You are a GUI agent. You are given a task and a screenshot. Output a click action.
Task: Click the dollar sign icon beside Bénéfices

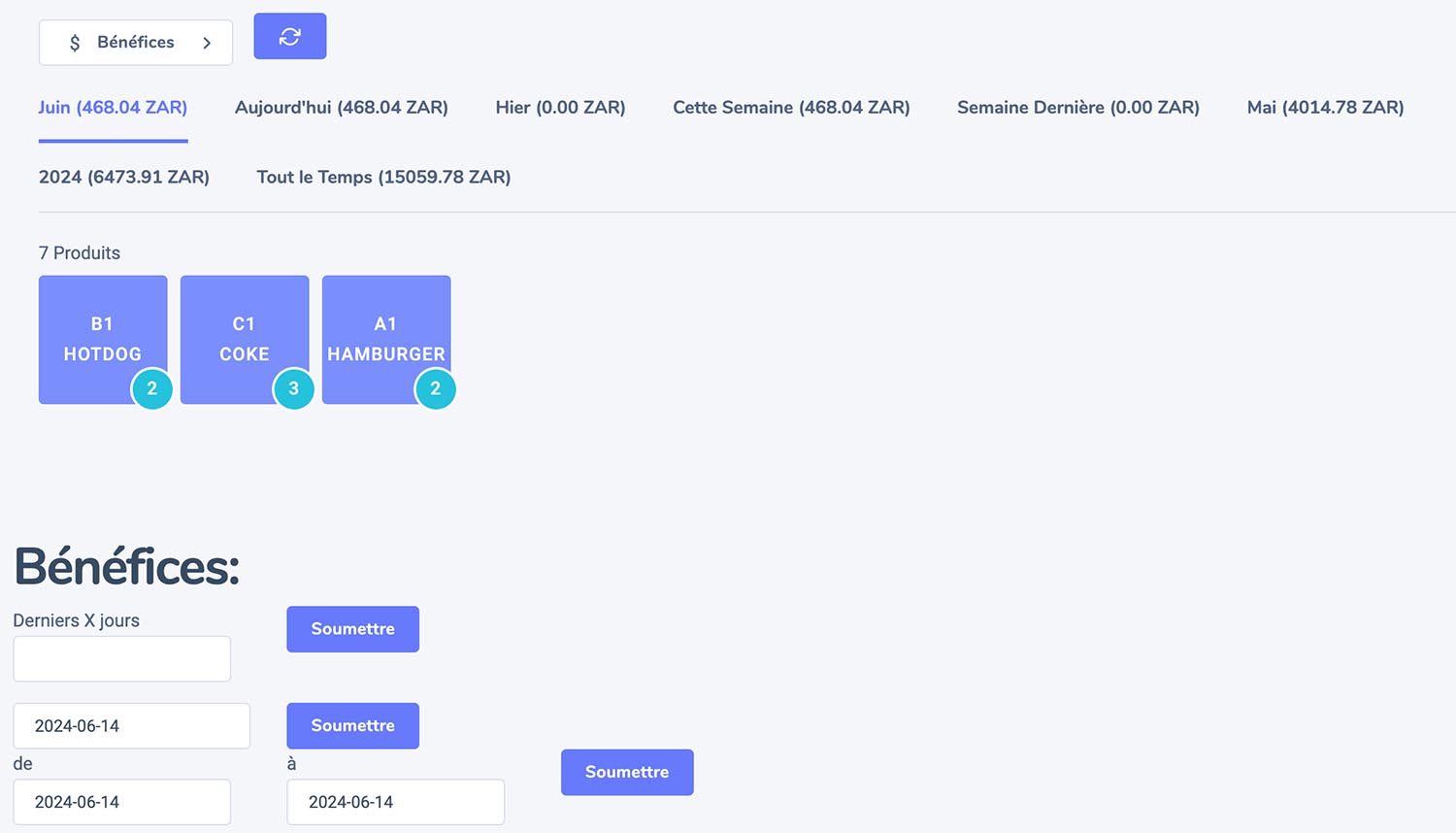(75, 43)
